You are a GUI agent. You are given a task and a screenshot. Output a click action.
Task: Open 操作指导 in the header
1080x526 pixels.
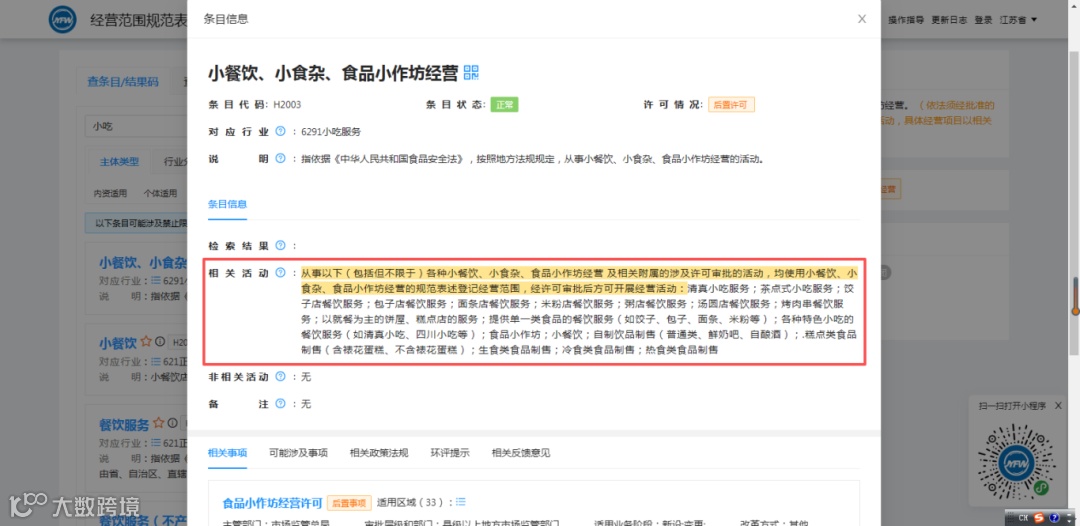coord(906,20)
